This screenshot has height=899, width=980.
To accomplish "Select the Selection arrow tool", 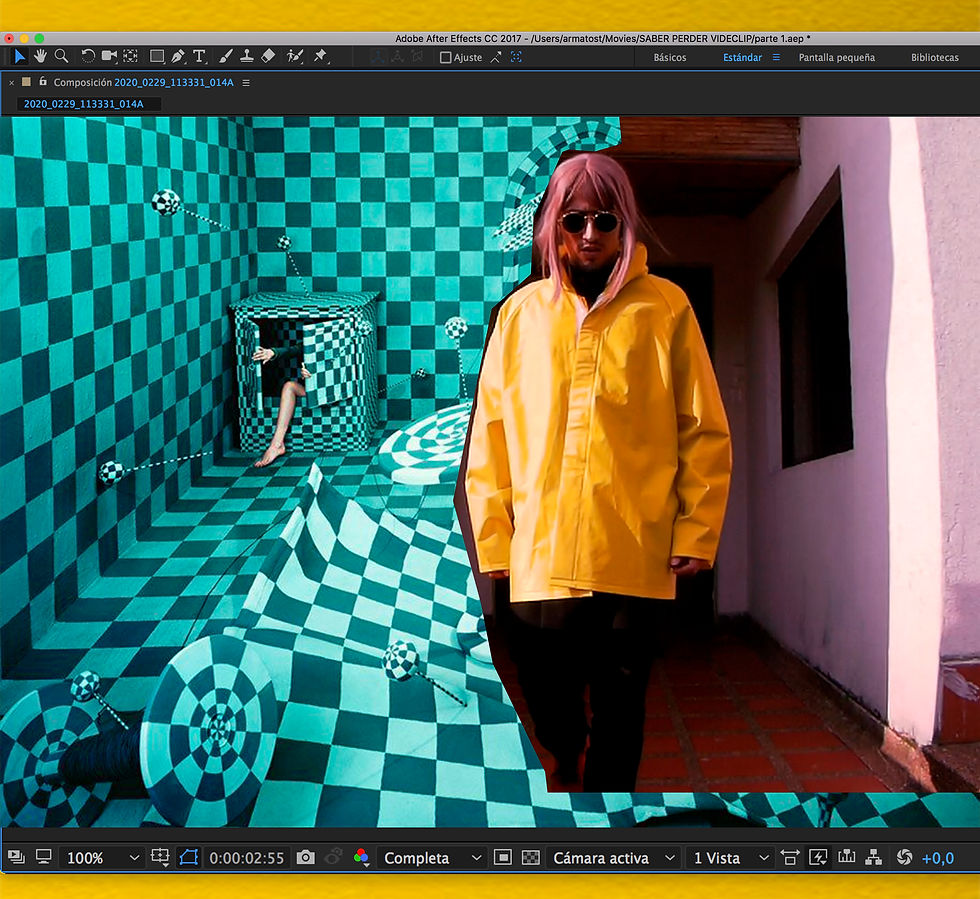I will click(19, 57).
